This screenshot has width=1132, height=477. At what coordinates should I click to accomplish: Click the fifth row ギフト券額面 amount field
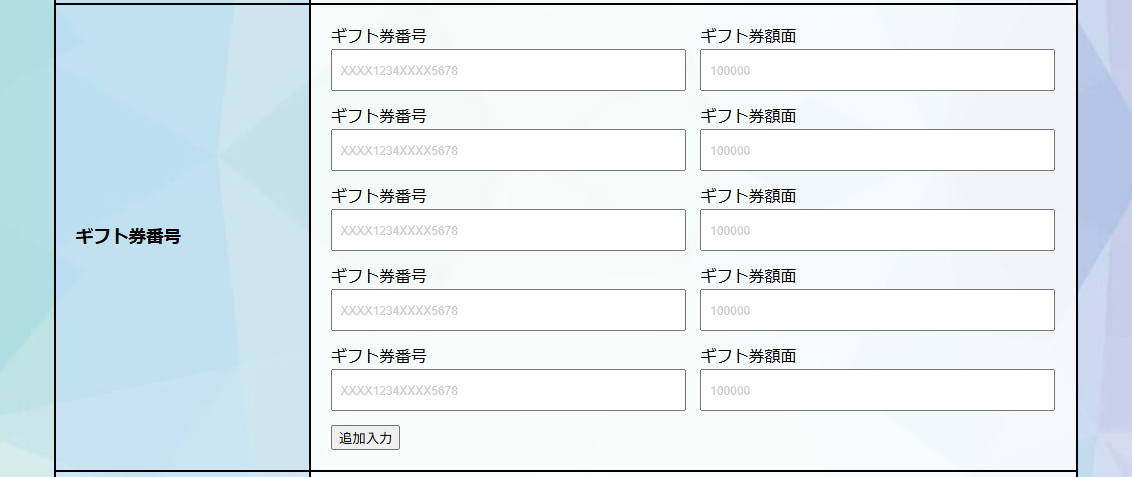[877, 390]
